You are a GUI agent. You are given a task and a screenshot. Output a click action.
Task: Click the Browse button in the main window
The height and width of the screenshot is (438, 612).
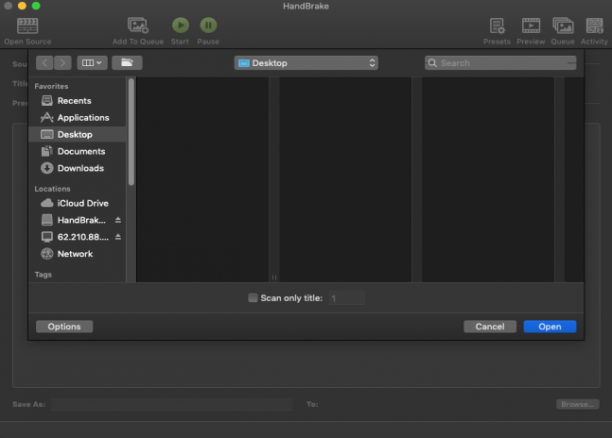[x=578, y=404]
